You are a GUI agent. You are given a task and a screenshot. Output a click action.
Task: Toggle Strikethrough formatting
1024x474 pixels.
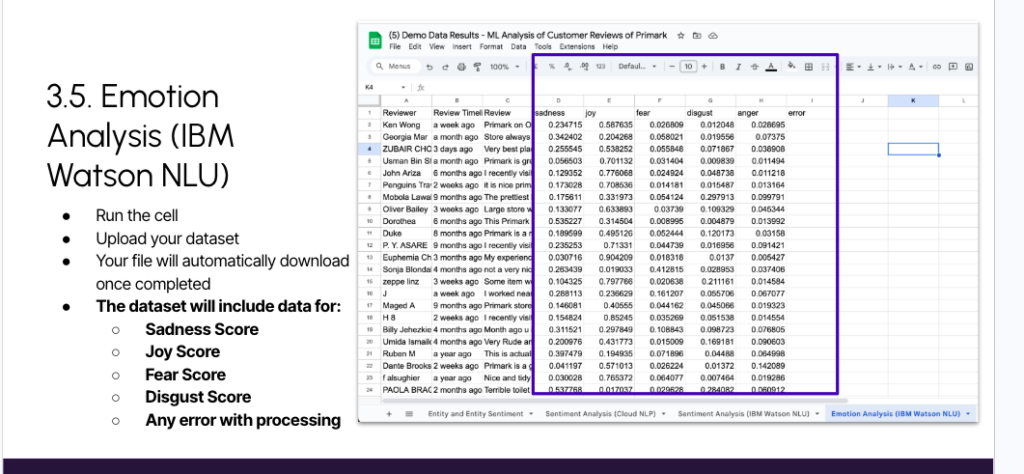(755, 67)
